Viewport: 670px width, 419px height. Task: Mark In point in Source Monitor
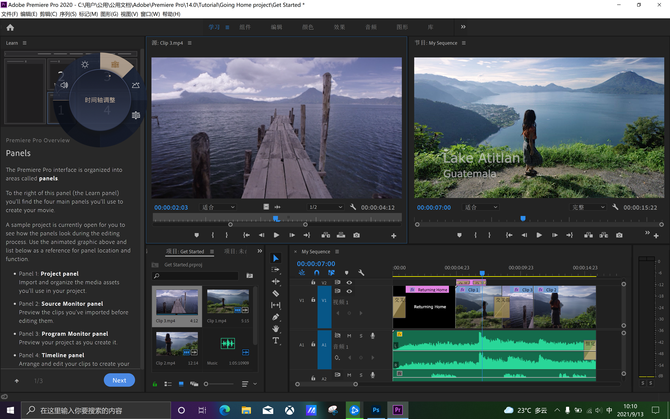(x=213, y=235)
